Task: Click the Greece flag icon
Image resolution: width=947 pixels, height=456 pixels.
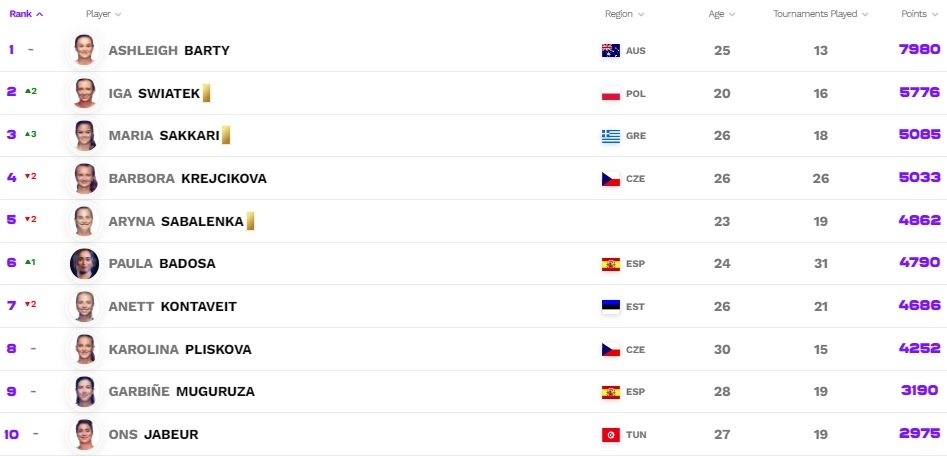Action: click(x=611, y=136)
